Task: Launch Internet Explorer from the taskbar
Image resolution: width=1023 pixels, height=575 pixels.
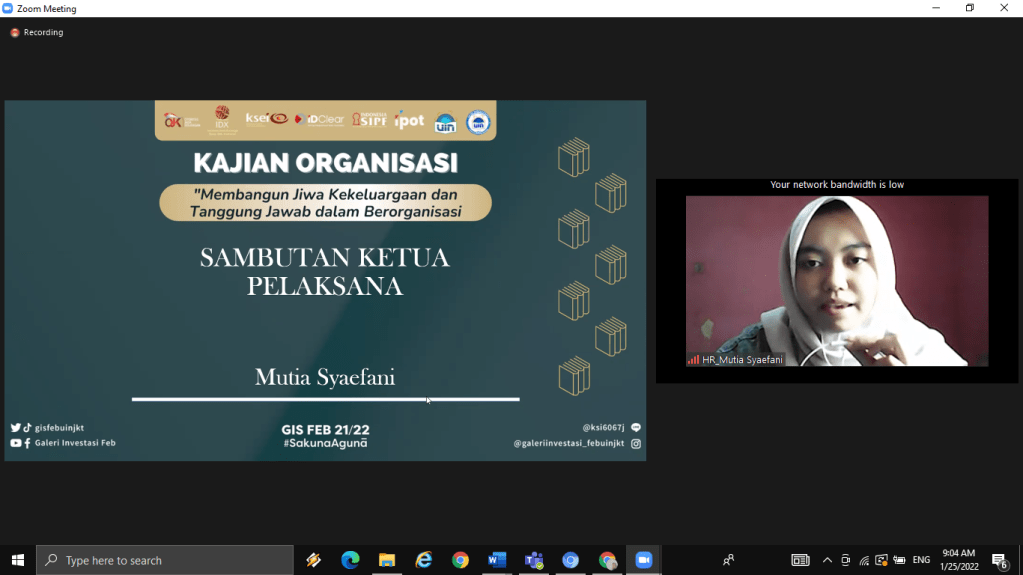Action: point(424,560)
